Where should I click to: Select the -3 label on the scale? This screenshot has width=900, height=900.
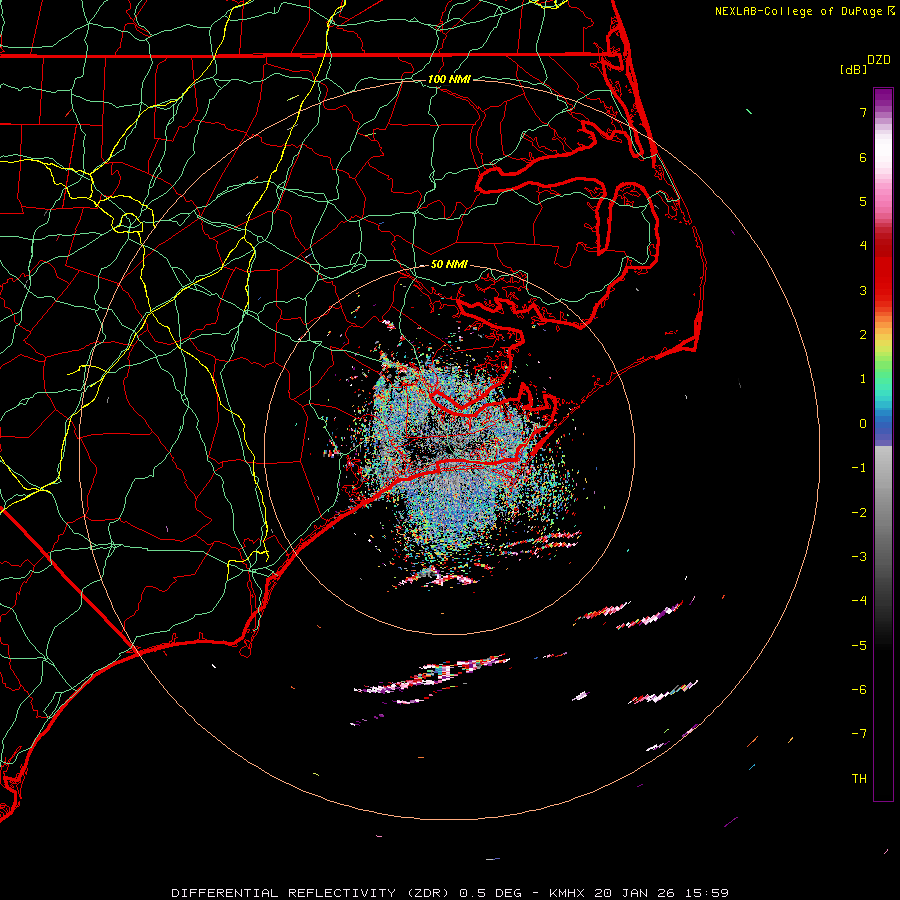click(859, 557)
